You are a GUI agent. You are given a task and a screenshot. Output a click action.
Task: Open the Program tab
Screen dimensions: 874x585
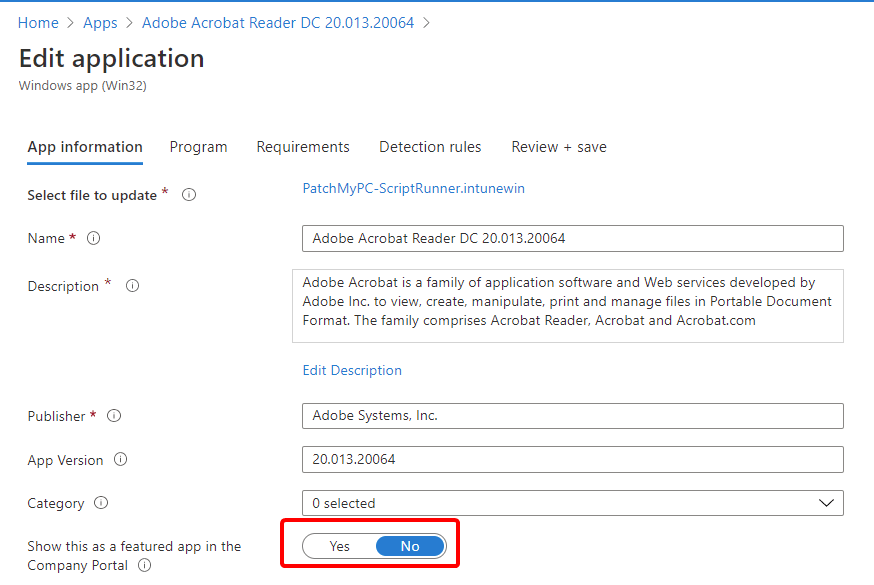point(198,147)
